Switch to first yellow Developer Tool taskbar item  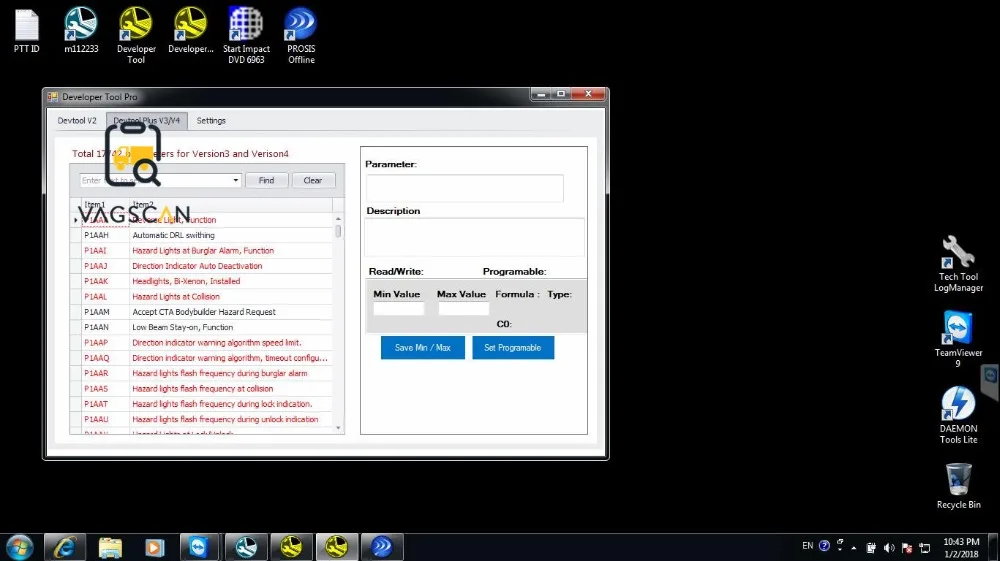(x=291, y=547)
